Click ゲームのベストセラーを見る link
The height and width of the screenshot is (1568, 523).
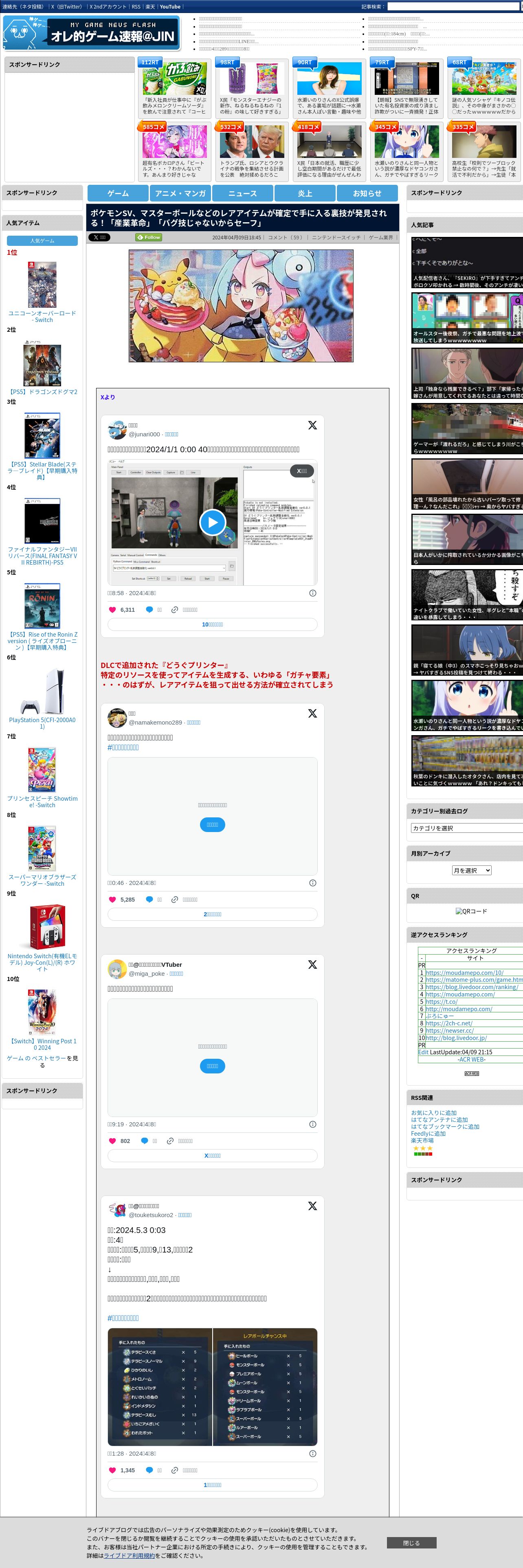tap(42, 1062)
